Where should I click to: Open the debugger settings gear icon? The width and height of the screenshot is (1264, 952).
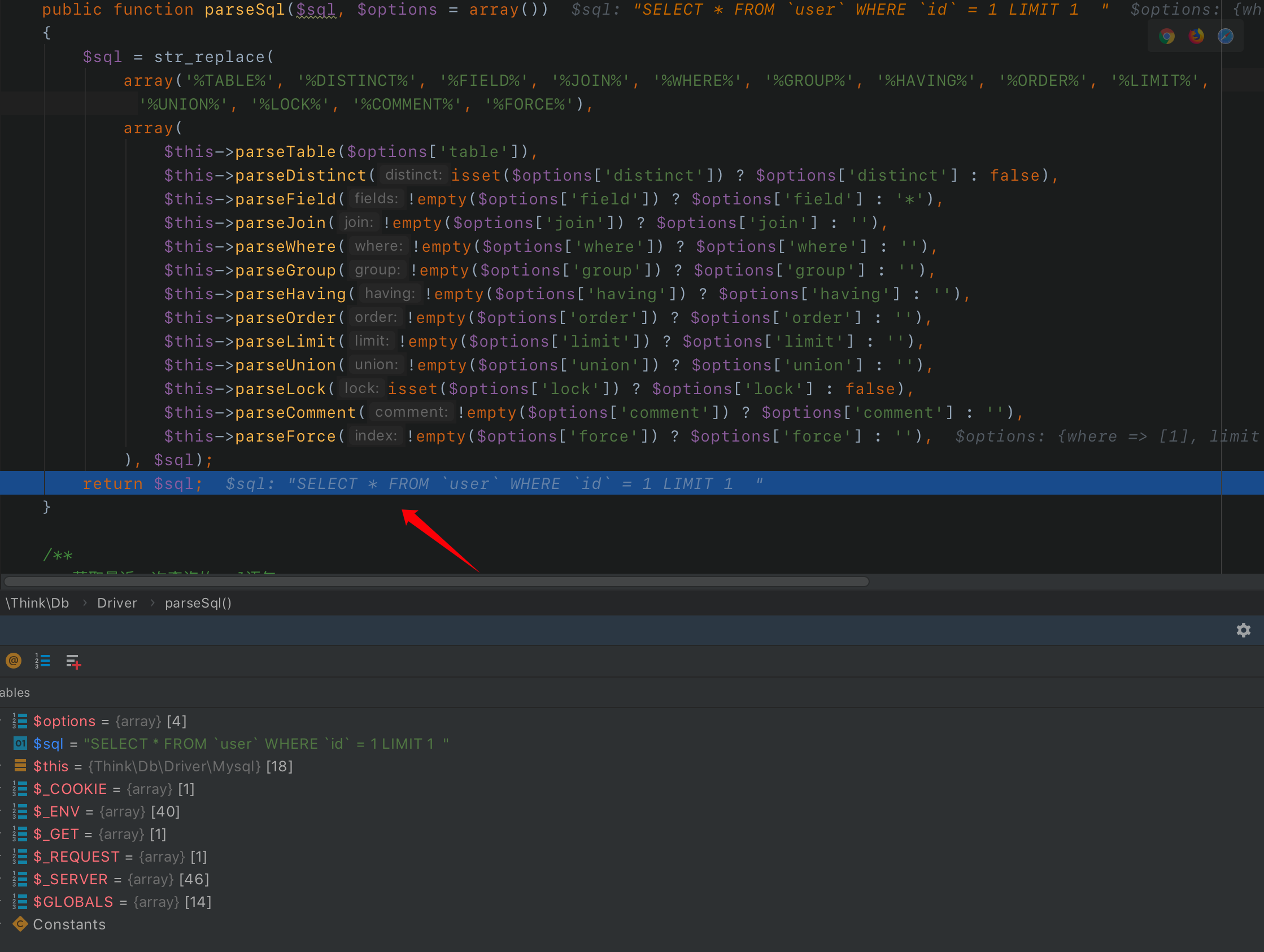[1244, 630]
